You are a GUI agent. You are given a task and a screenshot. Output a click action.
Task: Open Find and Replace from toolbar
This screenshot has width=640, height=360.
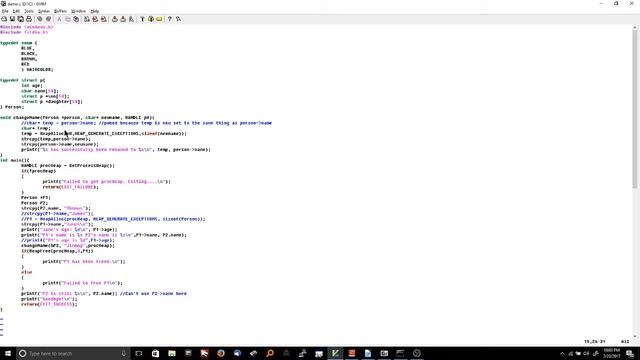click(87, 19)
